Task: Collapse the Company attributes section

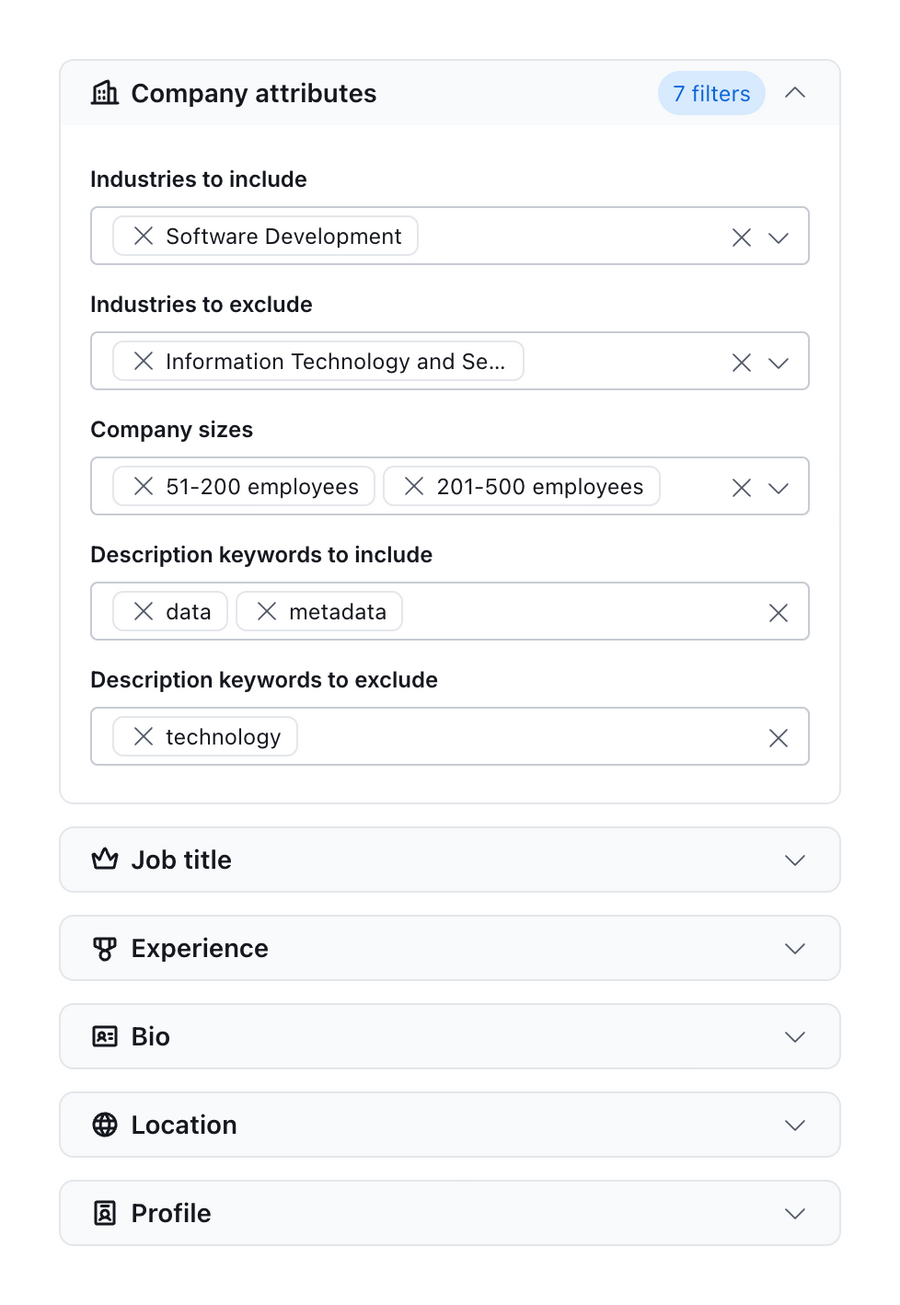Action: pos(795,93)
